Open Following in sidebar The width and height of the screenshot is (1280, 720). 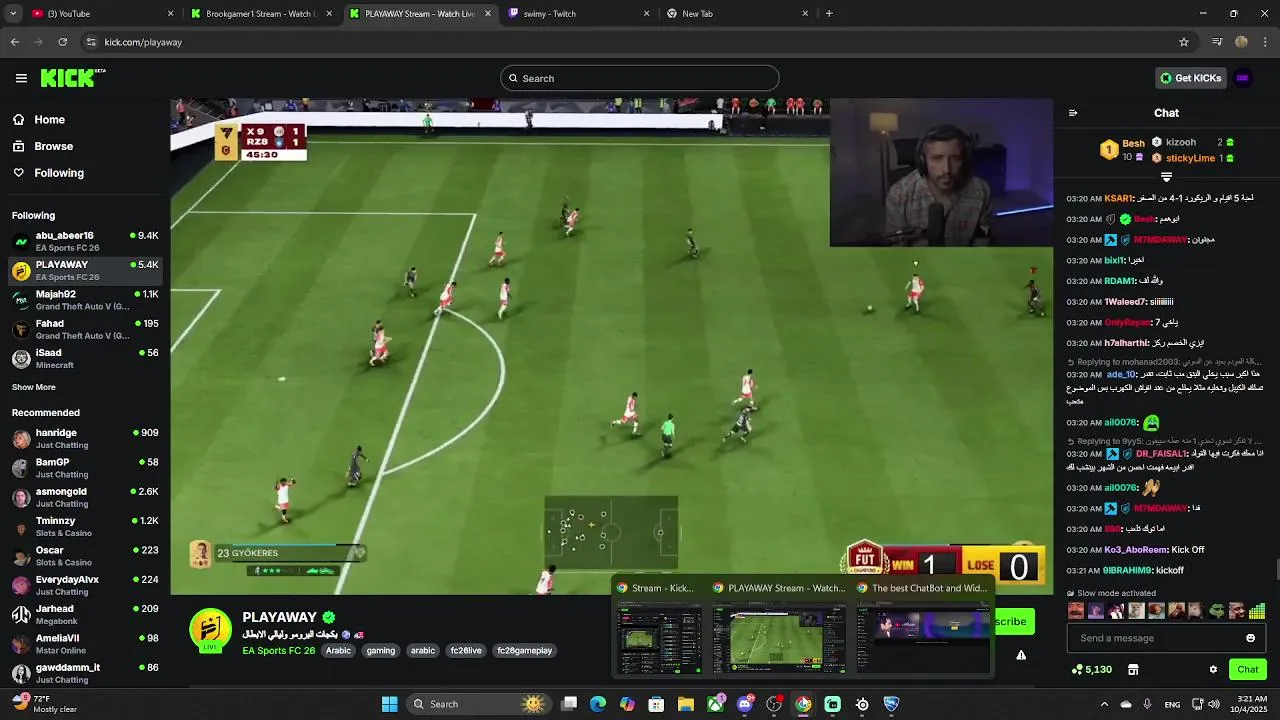(x=59, y=173)
